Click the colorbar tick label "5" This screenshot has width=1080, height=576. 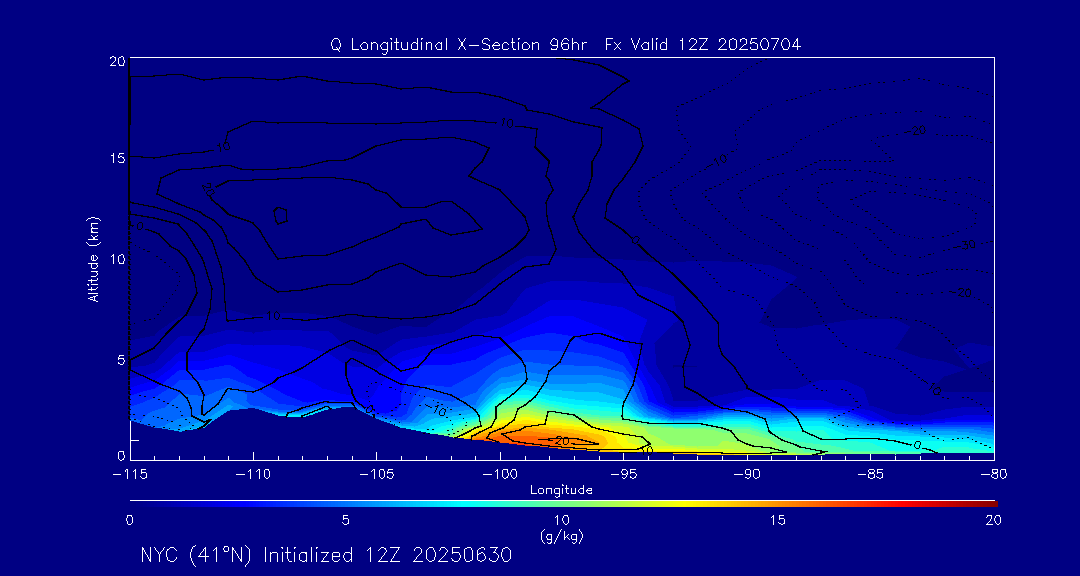(346, 520)
